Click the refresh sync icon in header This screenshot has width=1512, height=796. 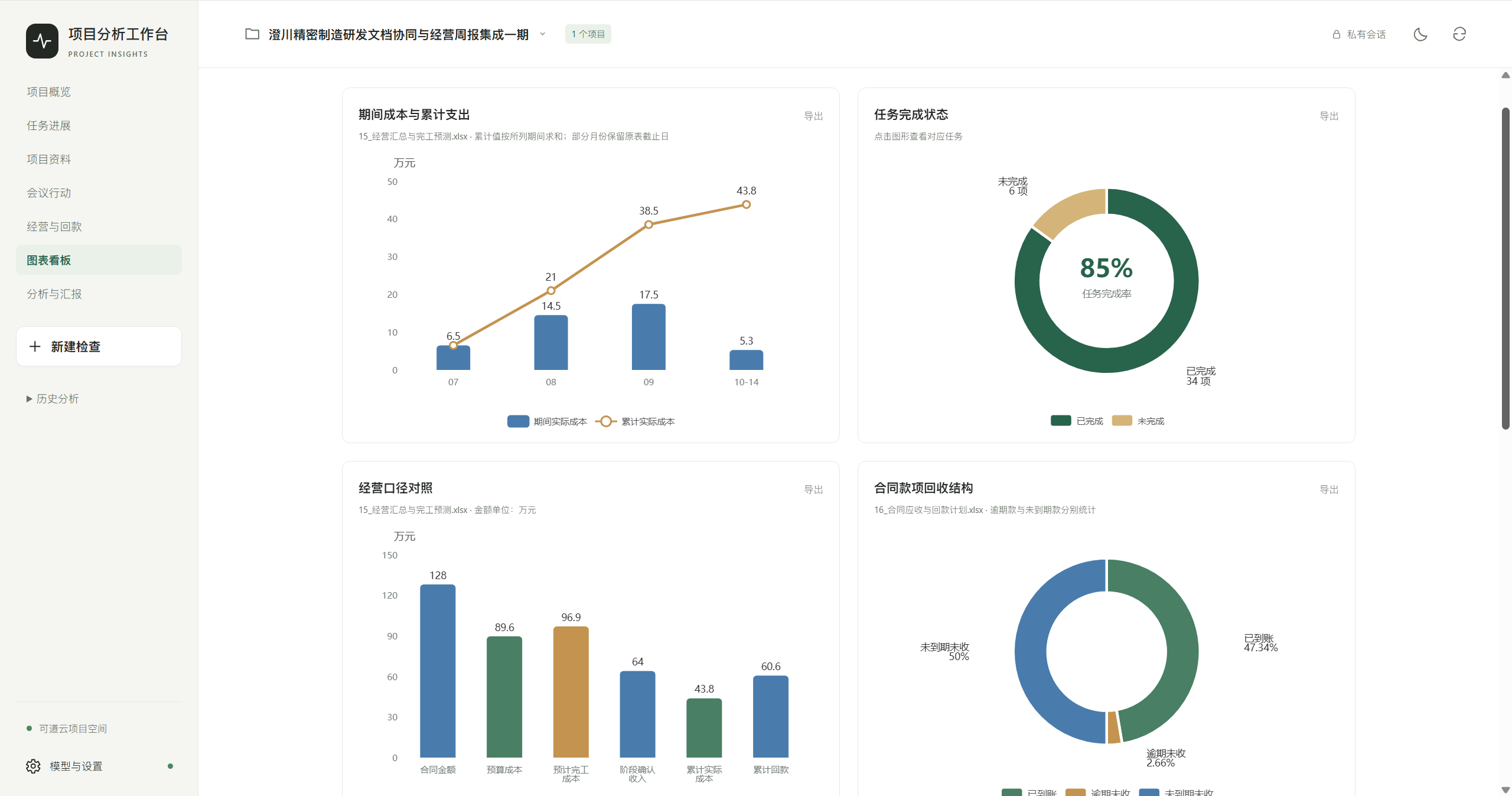click(1459, 34)
